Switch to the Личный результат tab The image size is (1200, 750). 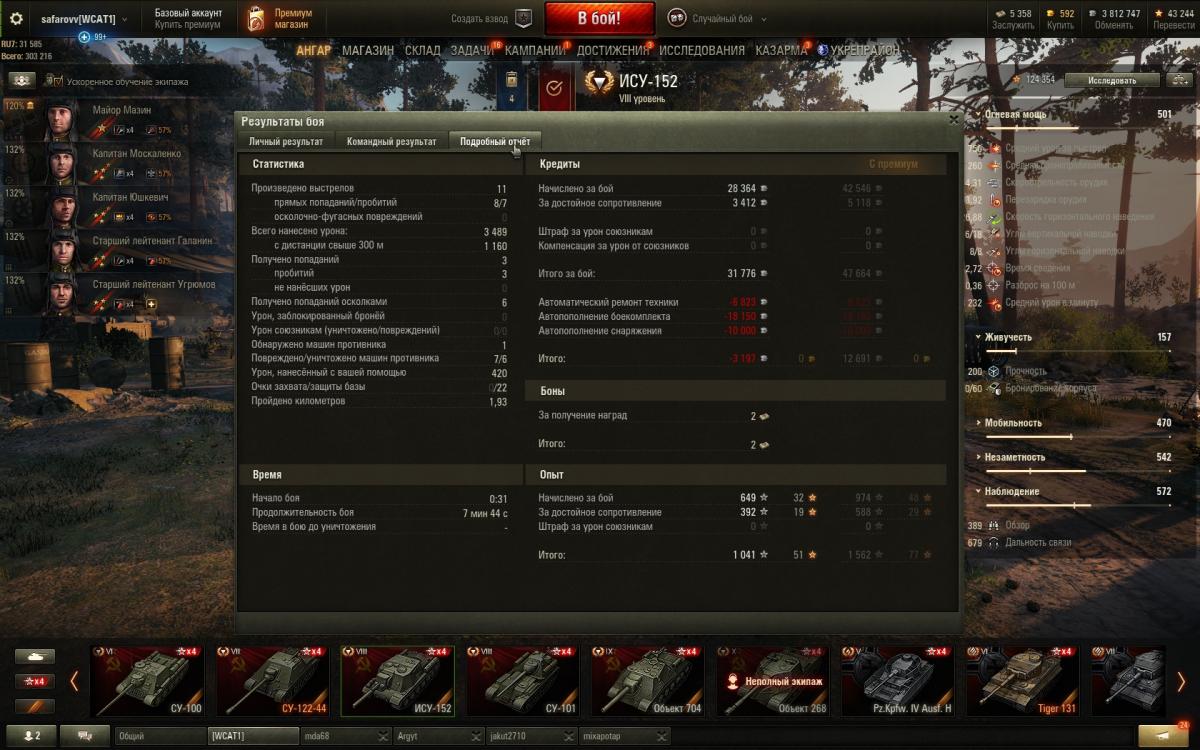coord(286,142)
